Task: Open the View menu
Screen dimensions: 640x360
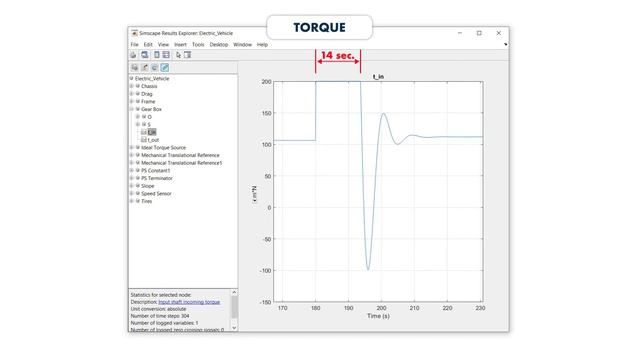Action: [x=163, y=44]
